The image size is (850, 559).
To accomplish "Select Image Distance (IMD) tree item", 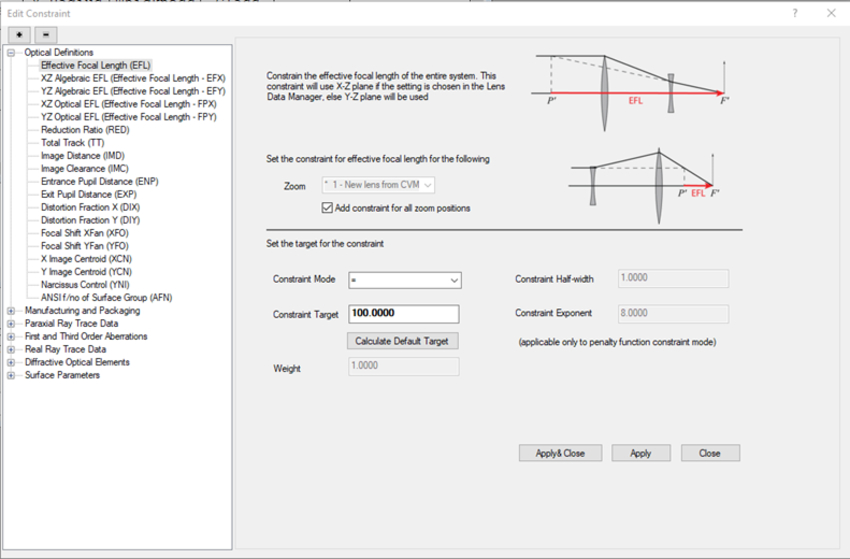I will 82,156.
